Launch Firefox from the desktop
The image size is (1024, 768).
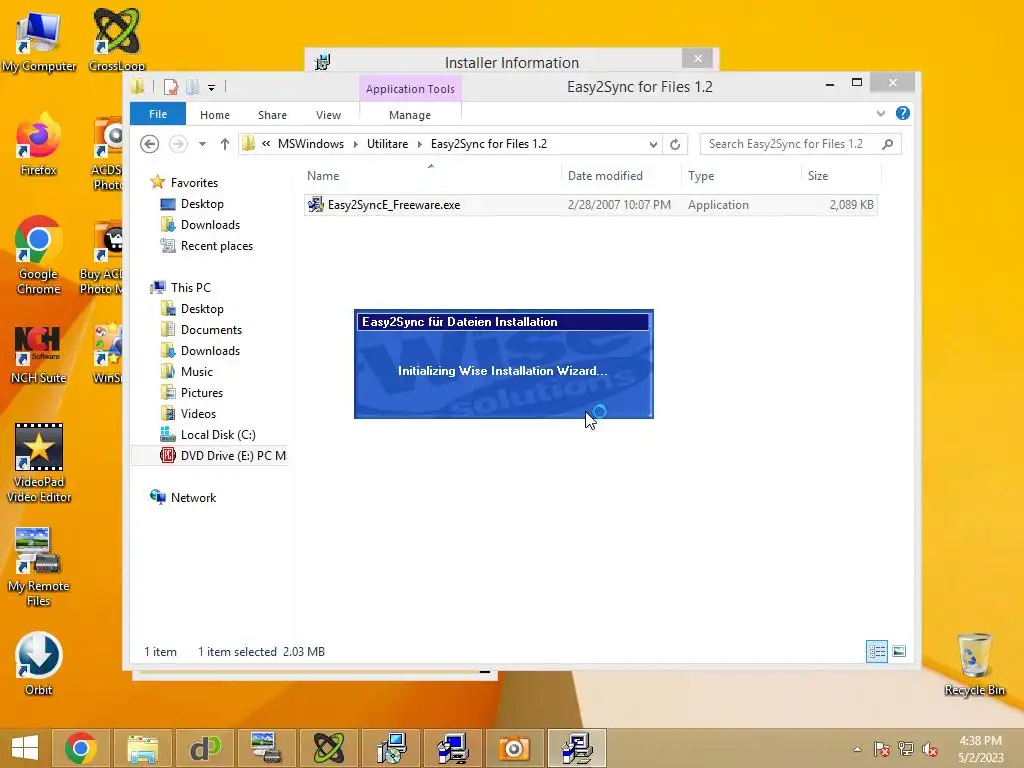point(39,145)
